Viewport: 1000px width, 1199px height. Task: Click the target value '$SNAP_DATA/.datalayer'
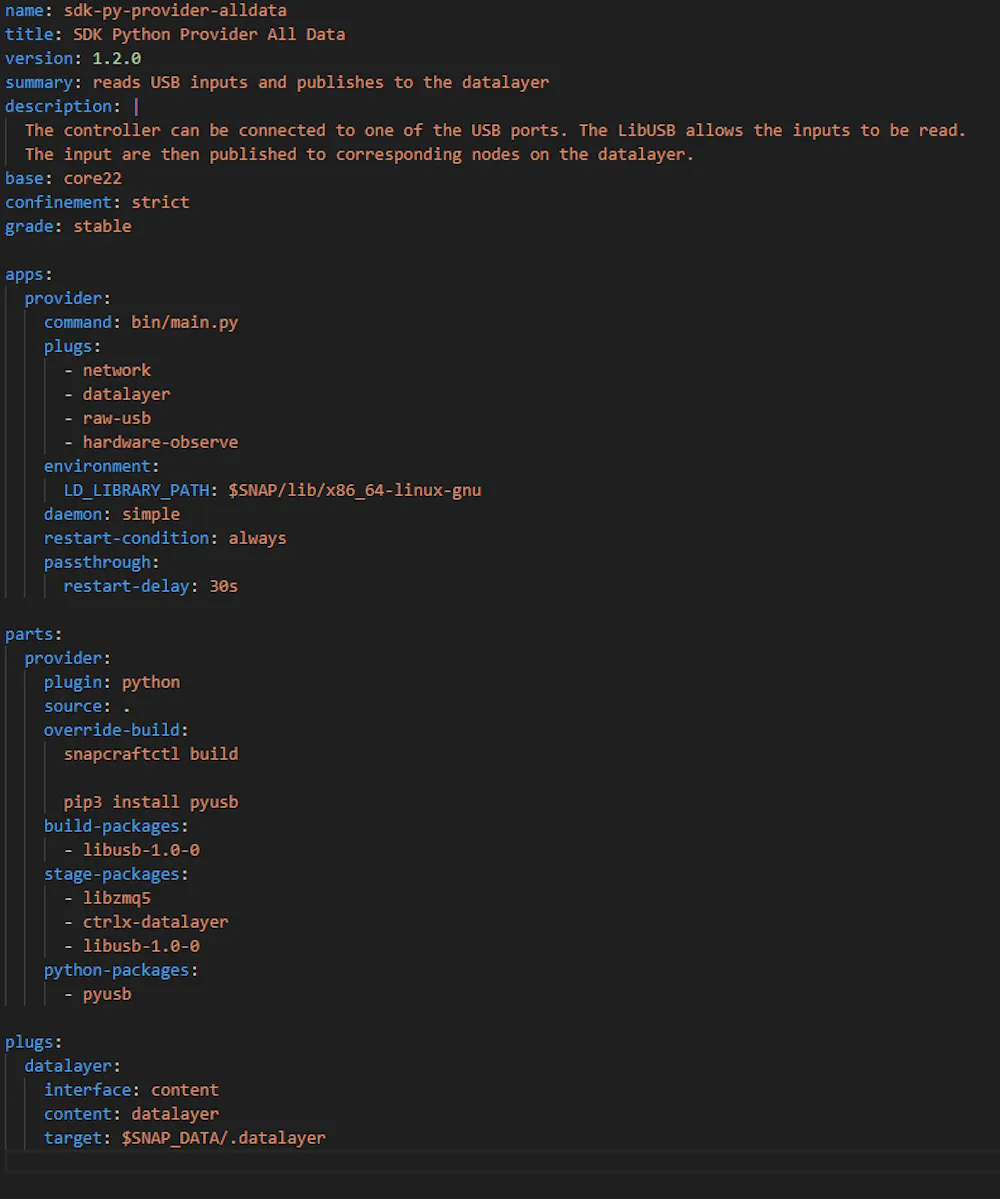(224, 1138)
